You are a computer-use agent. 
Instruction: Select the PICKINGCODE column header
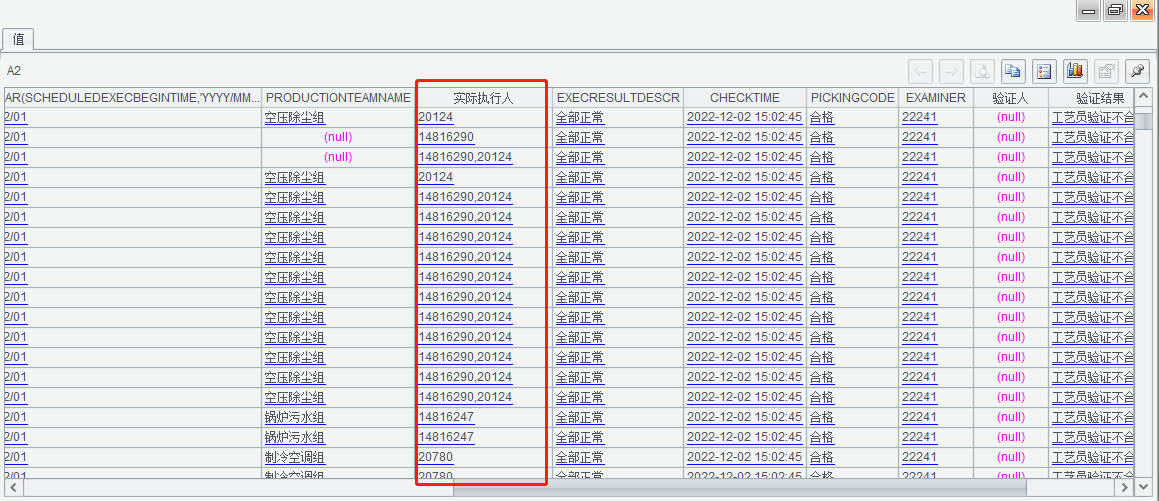(852, 98)
